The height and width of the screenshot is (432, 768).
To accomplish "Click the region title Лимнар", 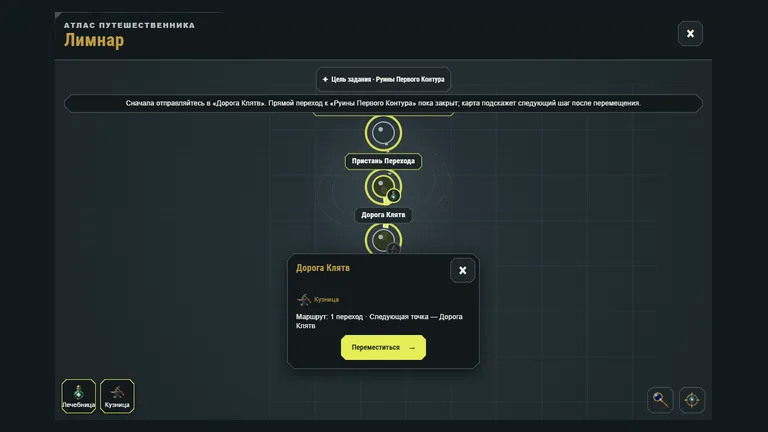I will 94,40.
